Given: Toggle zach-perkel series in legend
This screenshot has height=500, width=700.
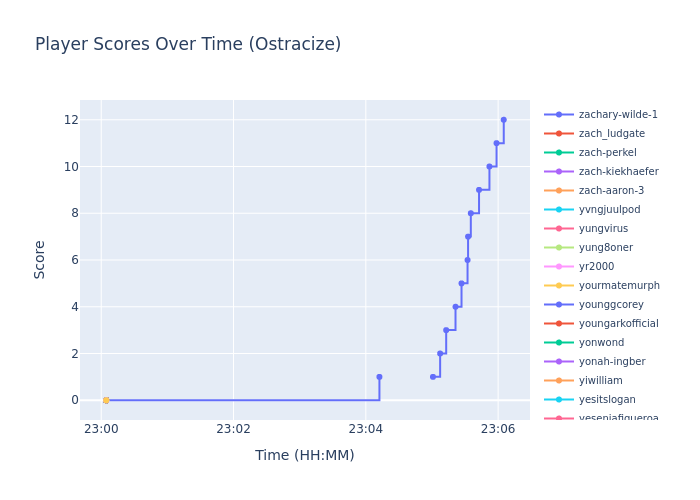Looking at the screenshot, I should click(609, 153).
